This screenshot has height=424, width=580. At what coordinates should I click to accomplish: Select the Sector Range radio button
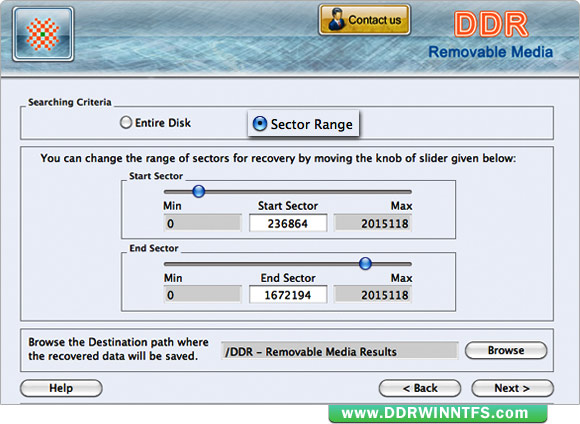point(260,124)
